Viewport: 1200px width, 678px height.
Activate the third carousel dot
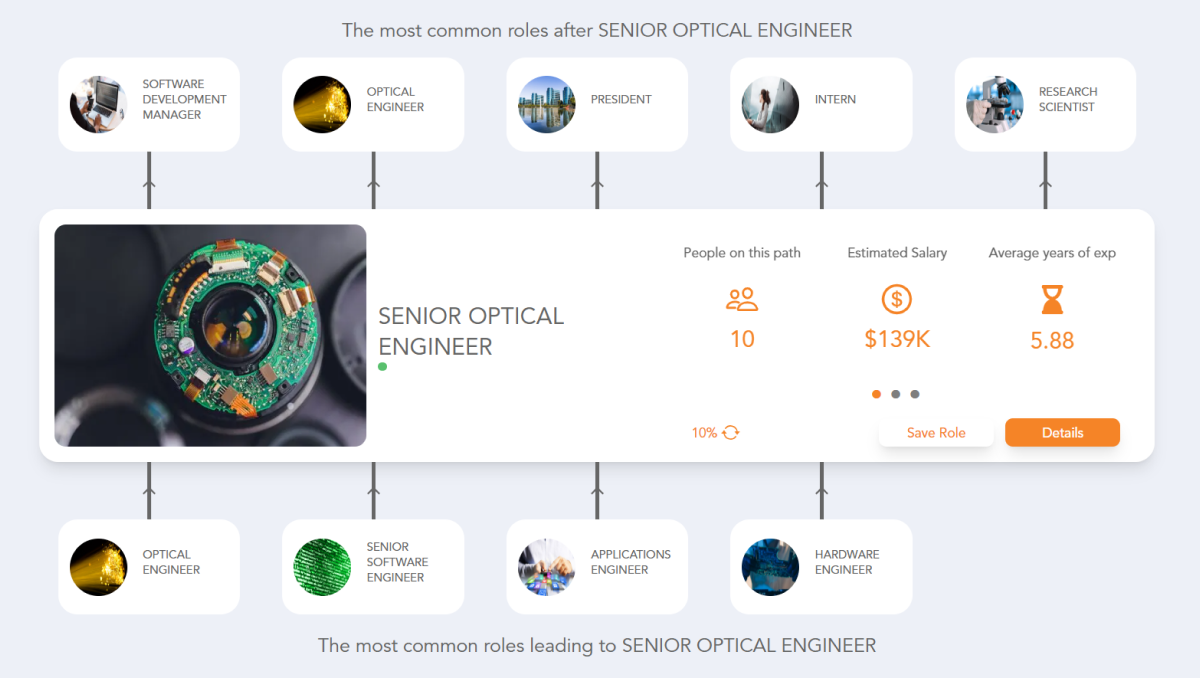coord(913,394)
